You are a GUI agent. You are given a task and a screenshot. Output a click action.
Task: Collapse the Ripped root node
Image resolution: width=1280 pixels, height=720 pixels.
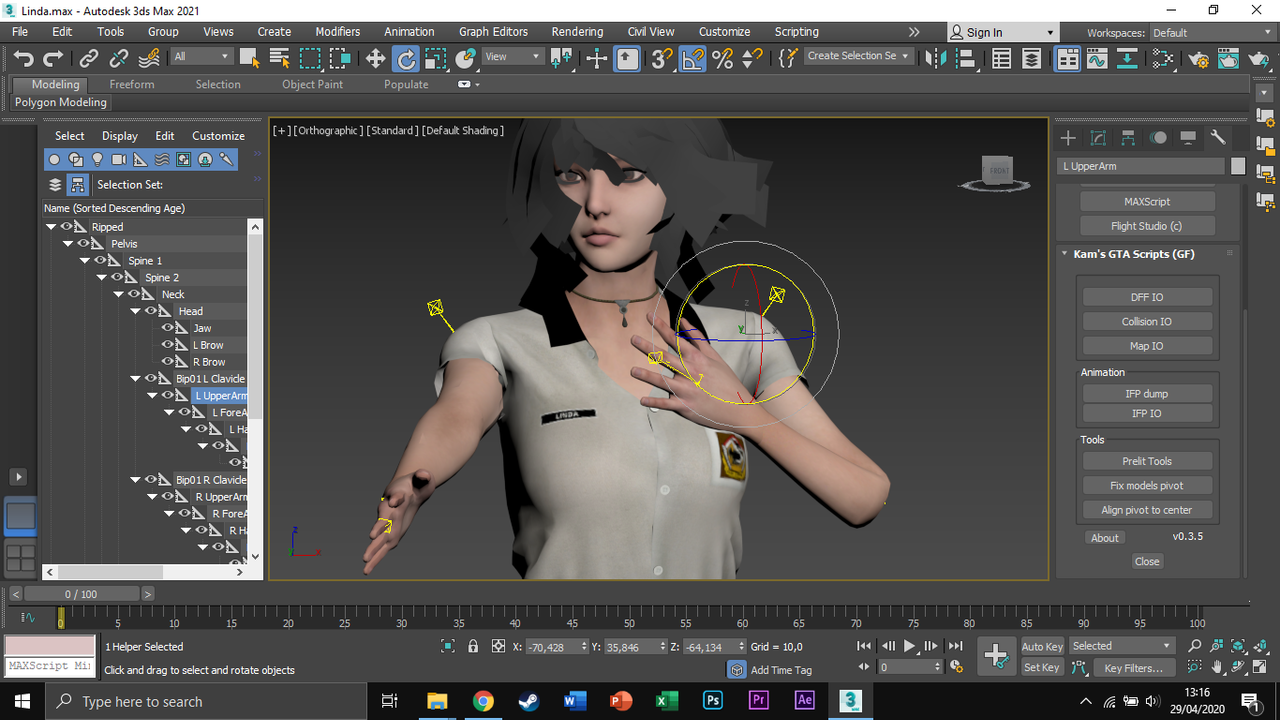pyautogui.click(x=50, y=227)
